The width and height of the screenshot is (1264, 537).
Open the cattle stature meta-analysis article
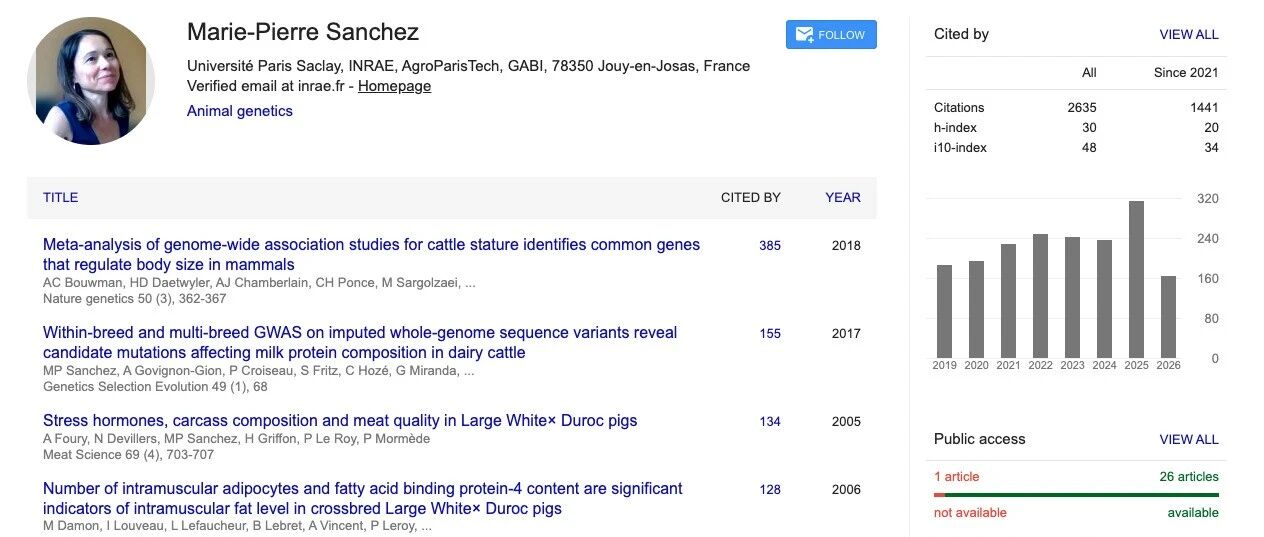pyautogui.click(x=371, y=255)
